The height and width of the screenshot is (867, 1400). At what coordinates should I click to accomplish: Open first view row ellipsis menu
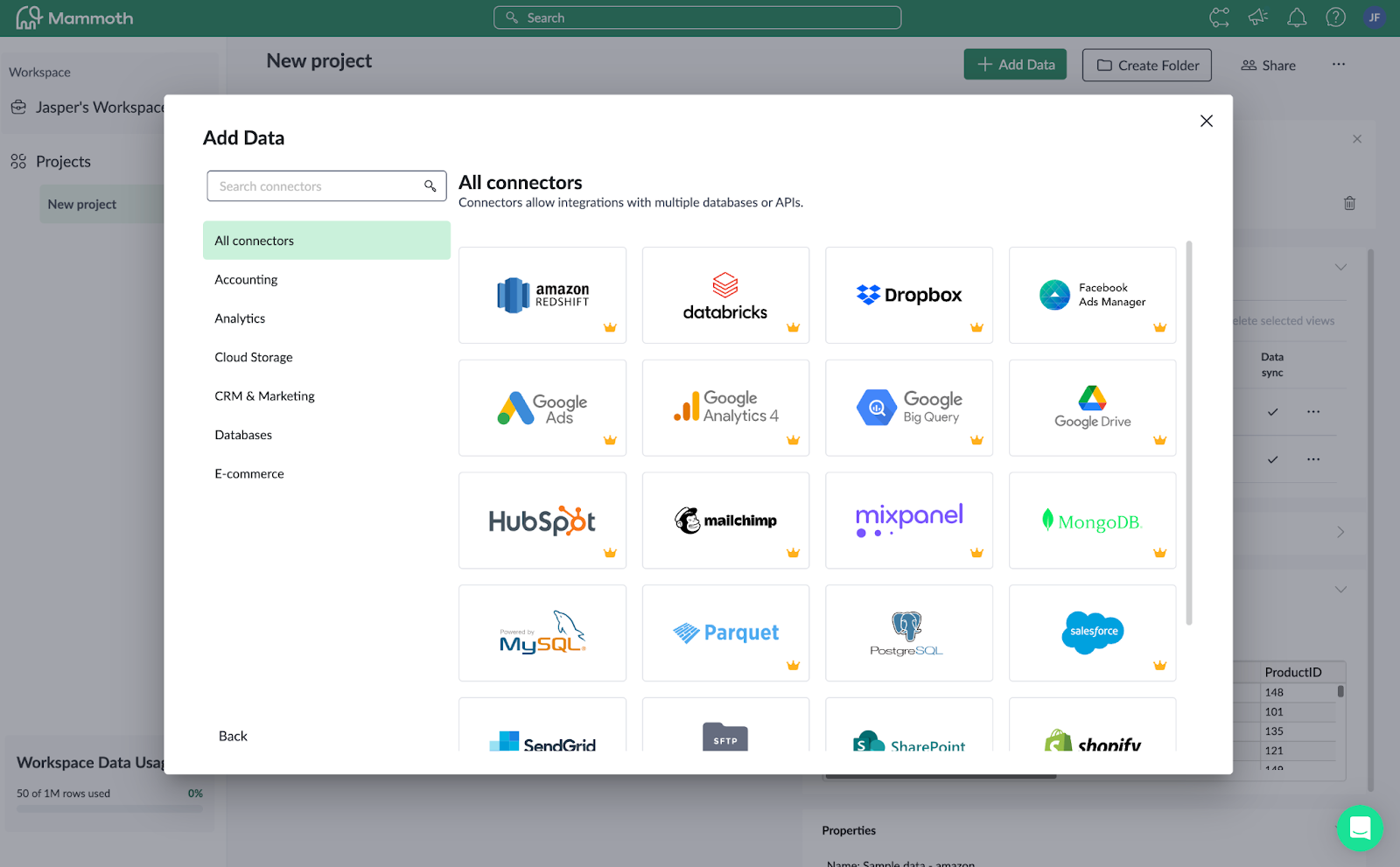(1313, 411)
